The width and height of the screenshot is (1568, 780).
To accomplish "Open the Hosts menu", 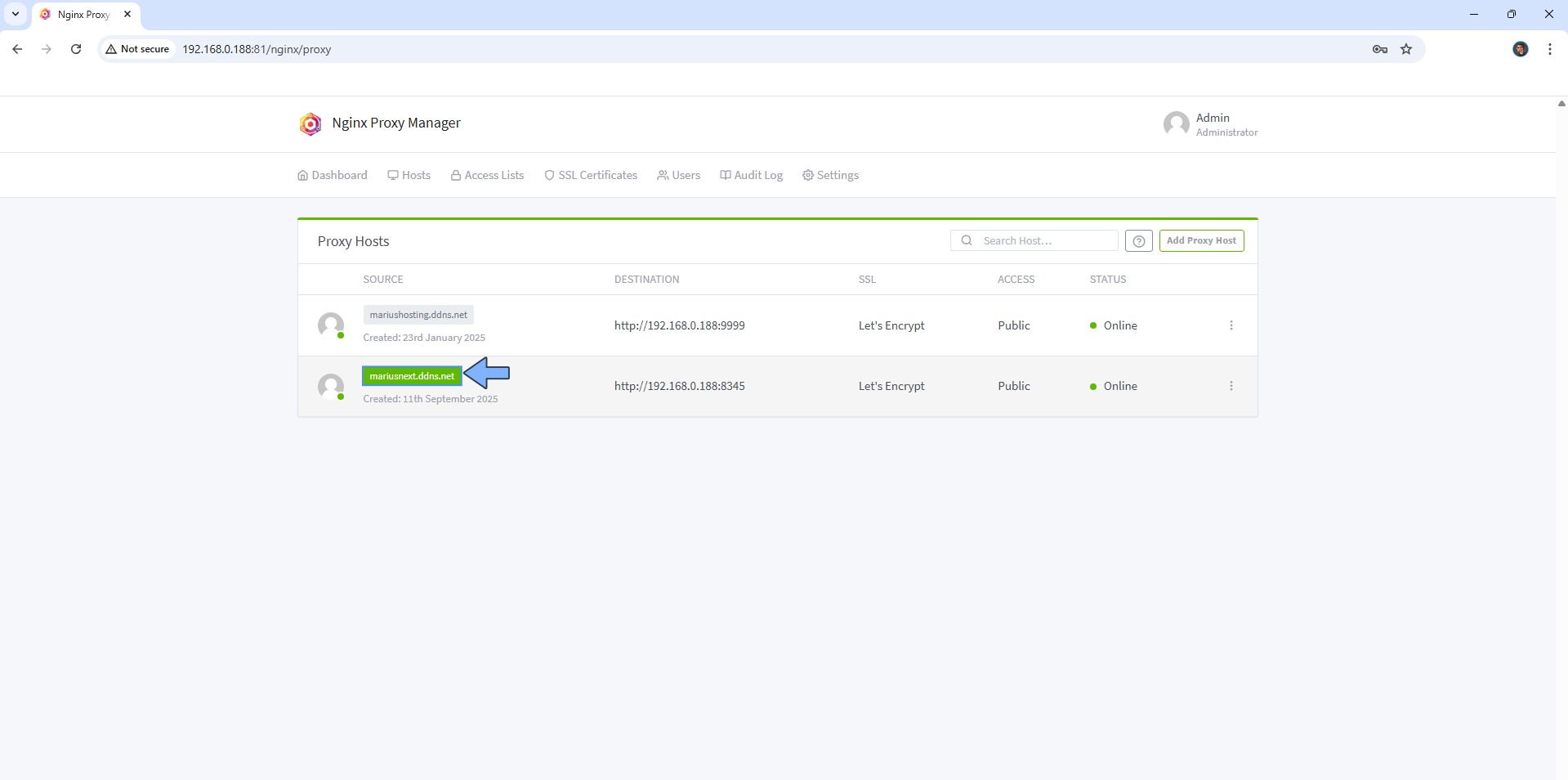I will pos(409,175).
